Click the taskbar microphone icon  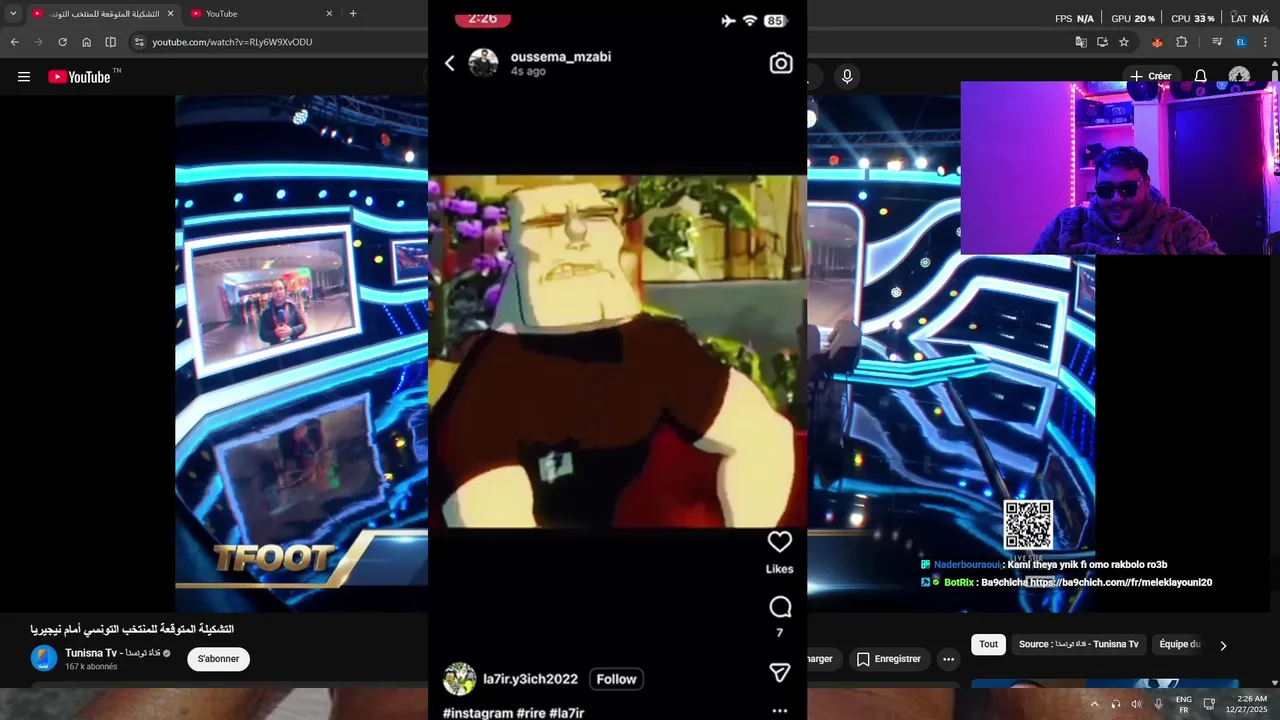tap(1158, 704)
